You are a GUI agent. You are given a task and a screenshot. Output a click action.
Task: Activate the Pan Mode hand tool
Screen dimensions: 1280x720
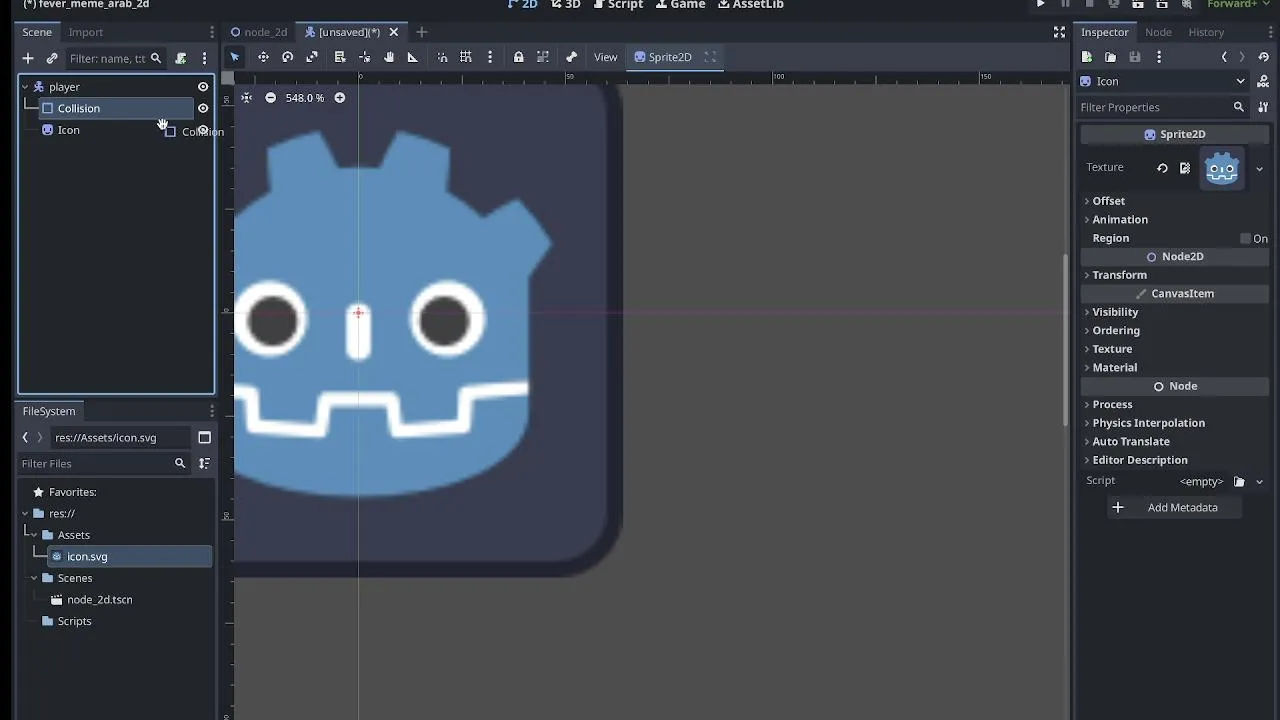(x=389, y=57)
